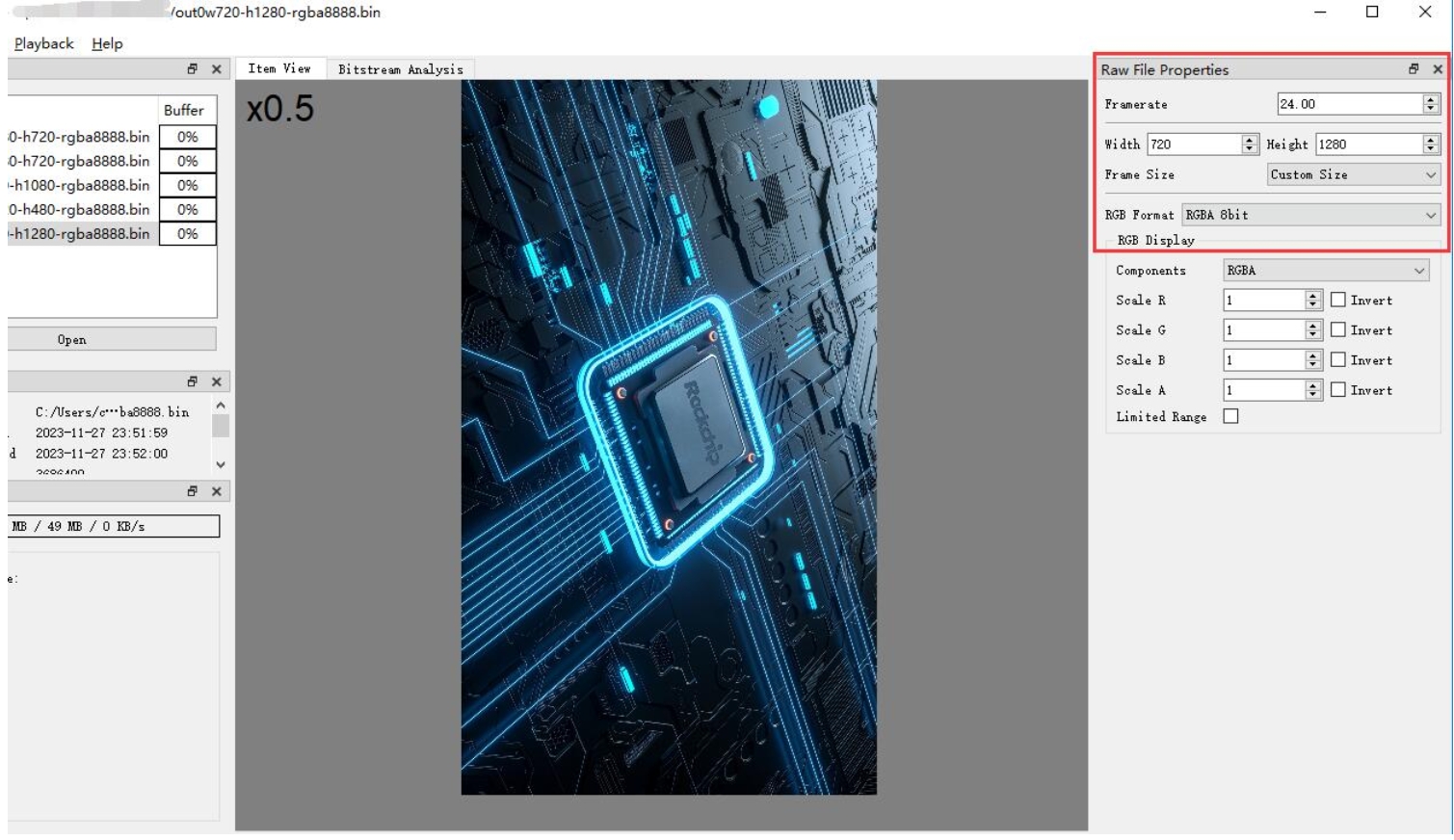Enable the Limited Range checkbox

click(x=1230, y=416)
